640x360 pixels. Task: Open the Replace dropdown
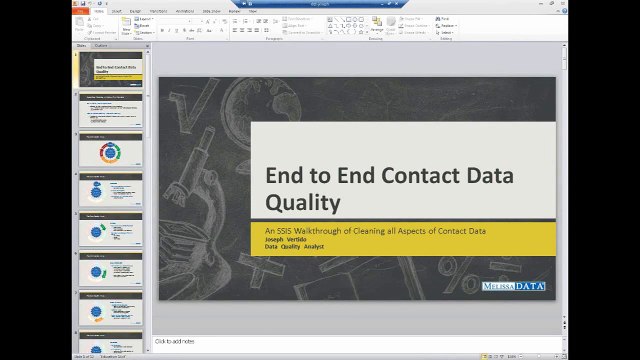point(446,26)
